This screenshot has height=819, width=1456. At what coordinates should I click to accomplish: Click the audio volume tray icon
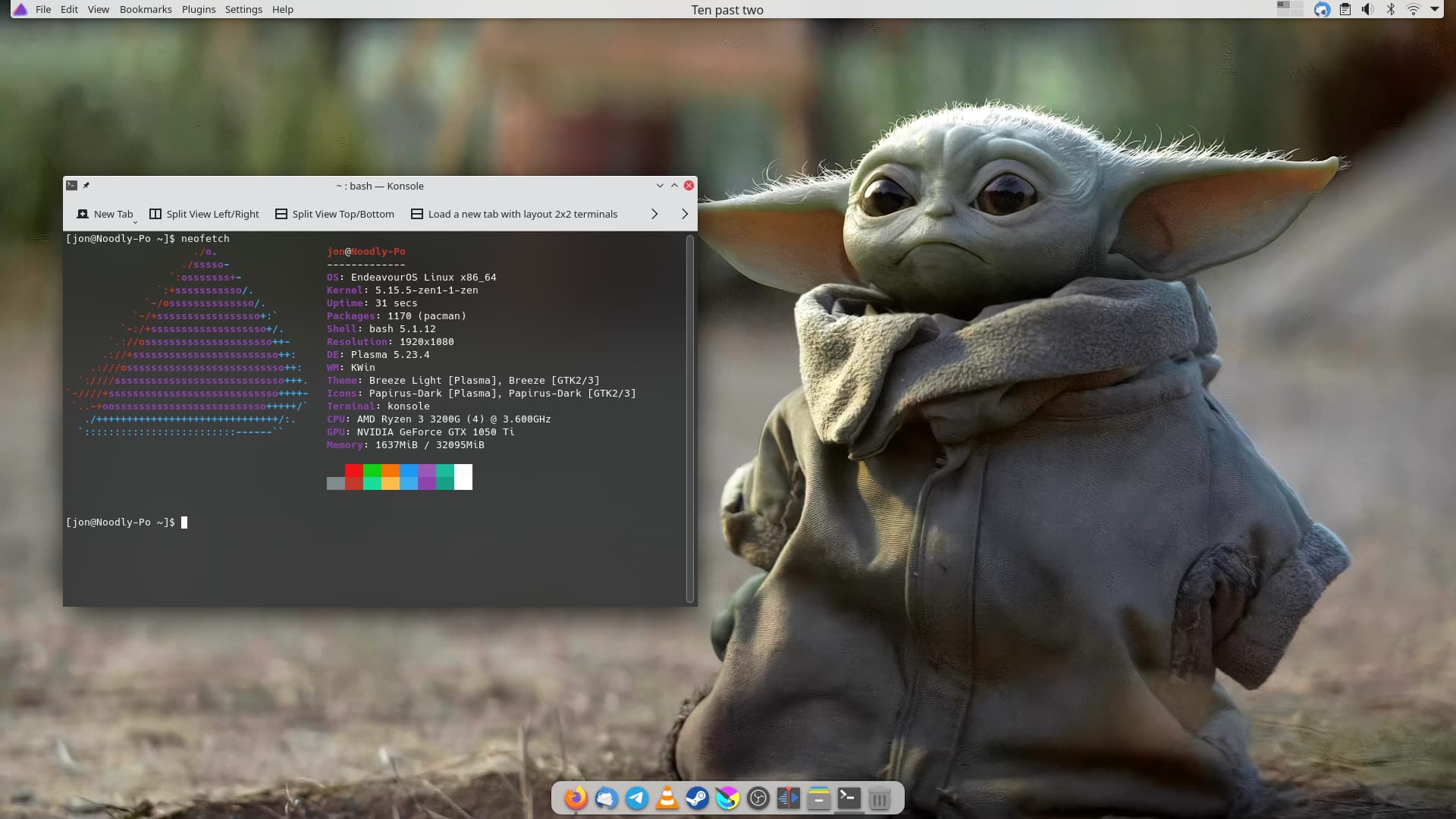pyautogui.click(x=1367, y=9)
